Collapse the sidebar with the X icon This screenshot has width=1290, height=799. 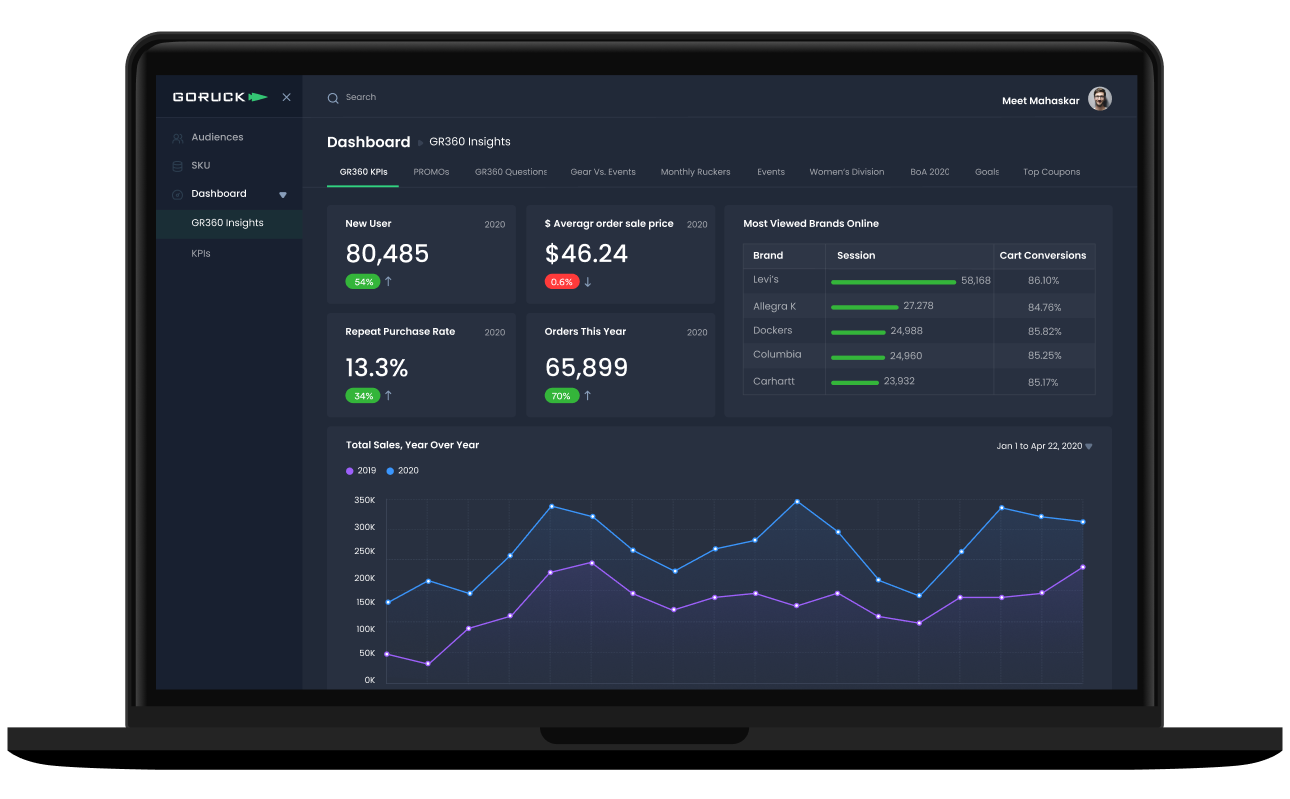coord(286,97)
